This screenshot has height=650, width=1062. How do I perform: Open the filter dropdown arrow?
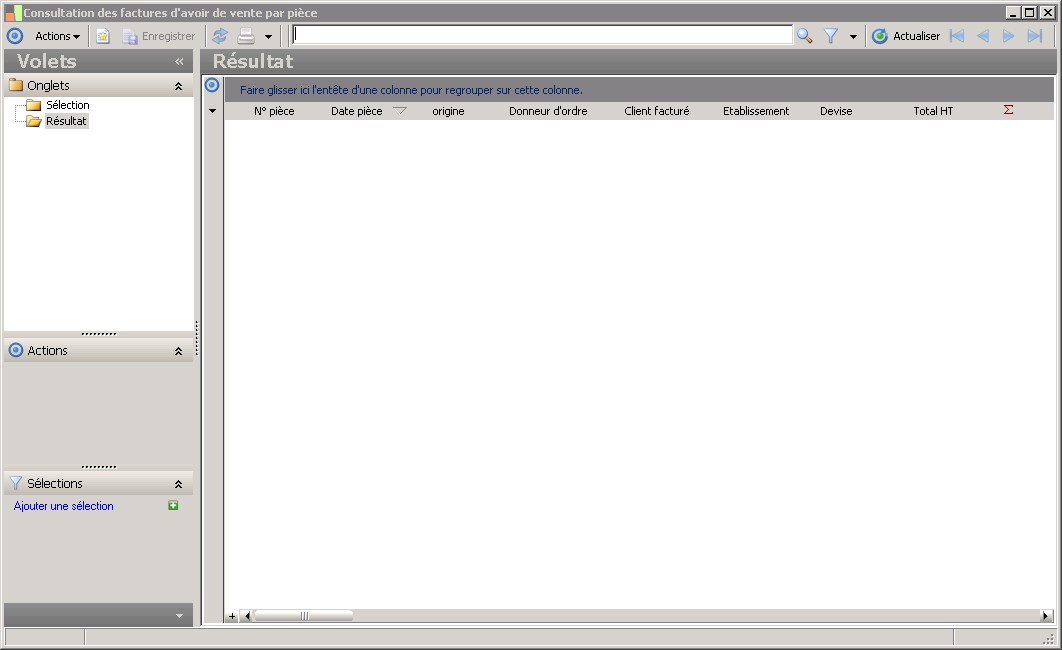[853, 37]
